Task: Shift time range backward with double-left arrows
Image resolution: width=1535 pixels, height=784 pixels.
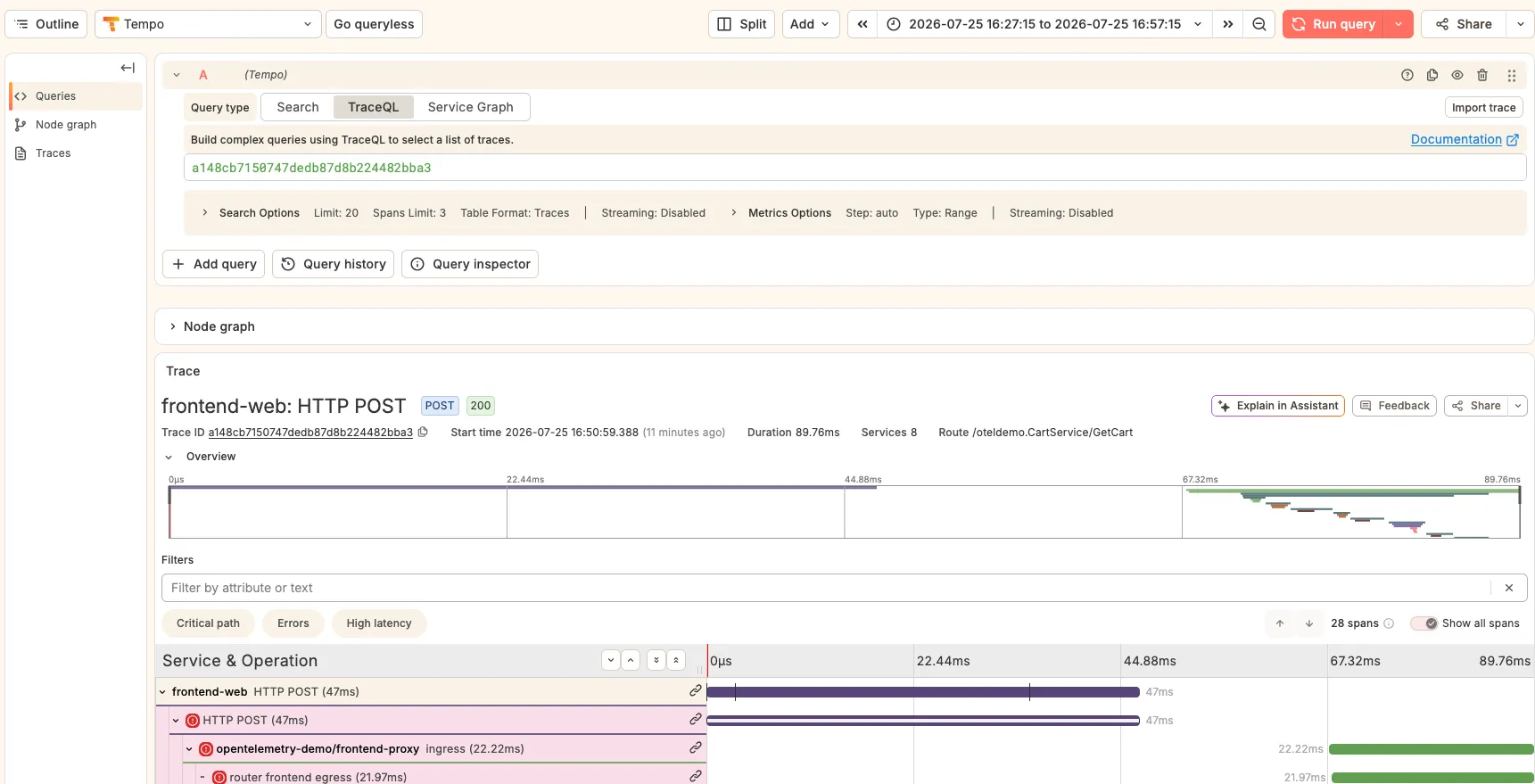Action: click(x=862, y=24)
